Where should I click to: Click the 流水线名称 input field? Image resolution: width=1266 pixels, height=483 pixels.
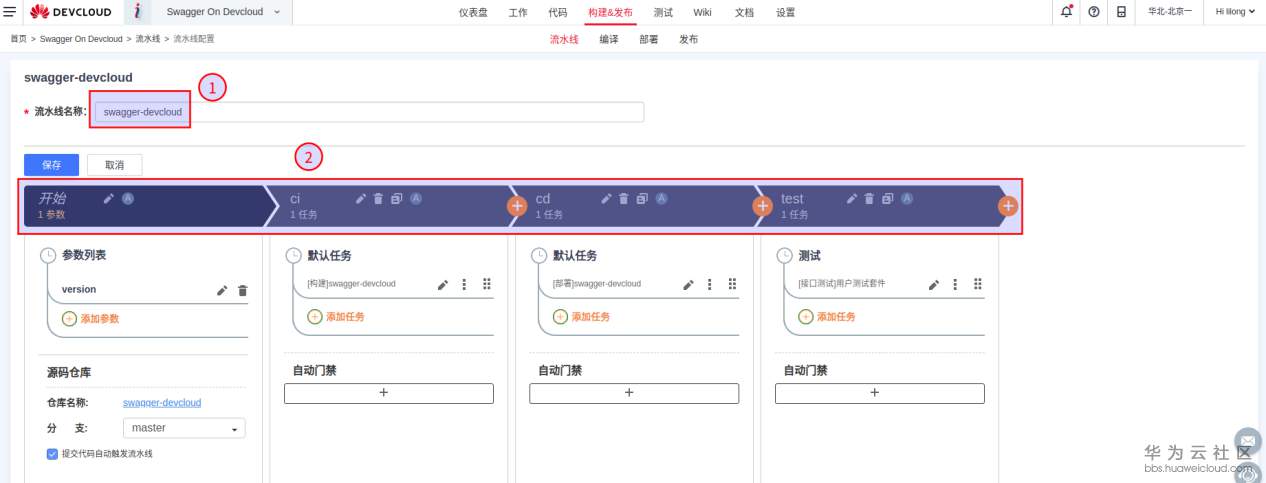369,112
